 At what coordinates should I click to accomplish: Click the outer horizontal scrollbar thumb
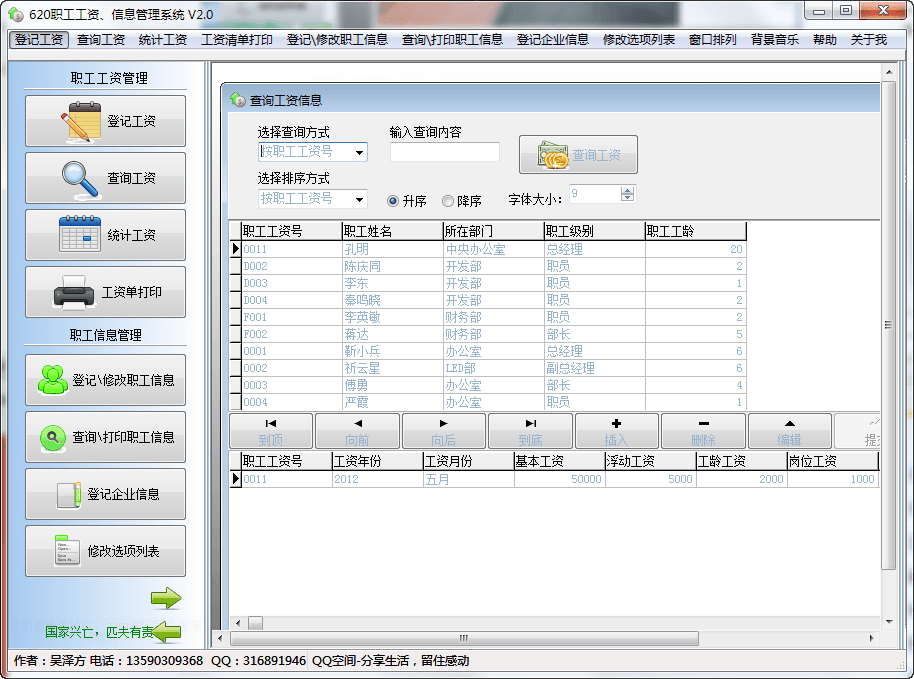[x=464, y=638]
